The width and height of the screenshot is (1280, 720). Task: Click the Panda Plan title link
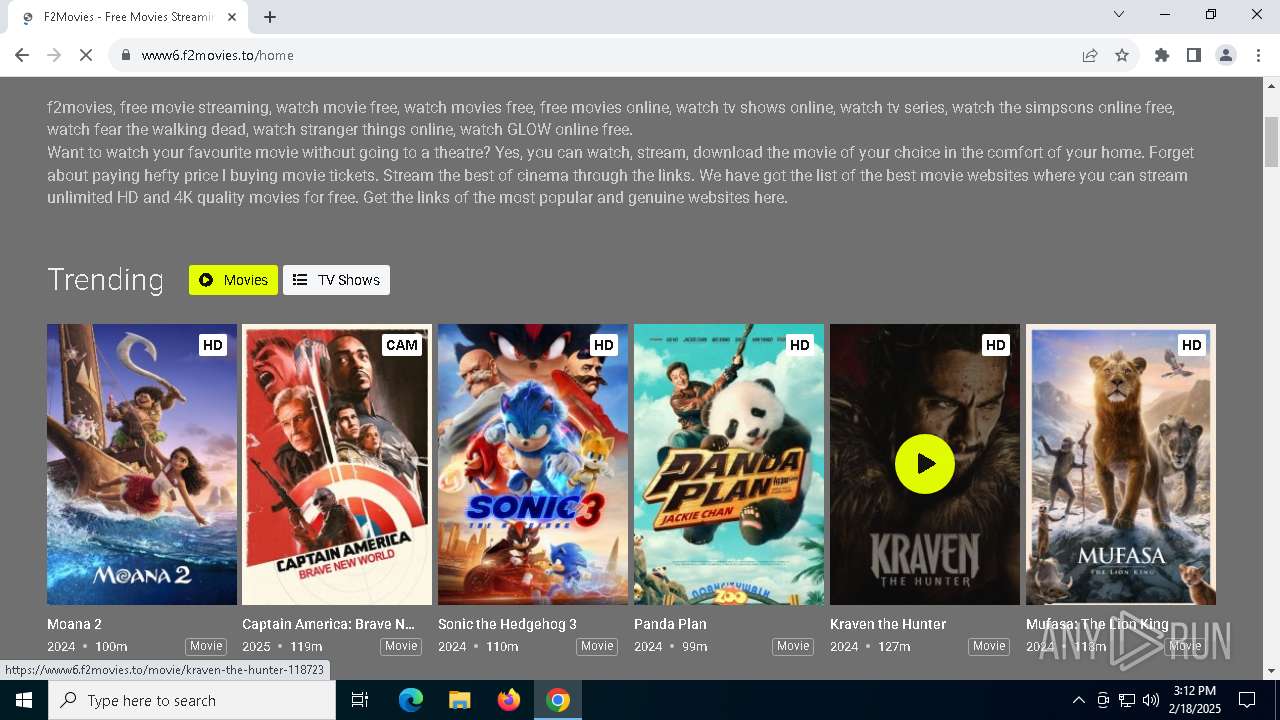(671, 624)
